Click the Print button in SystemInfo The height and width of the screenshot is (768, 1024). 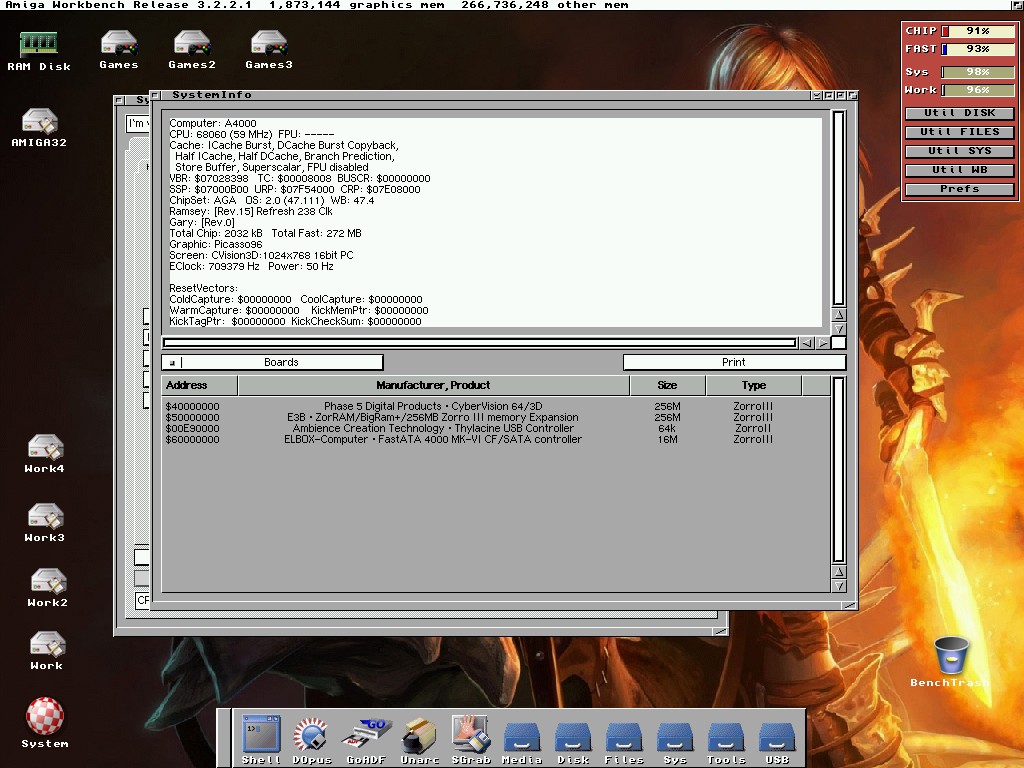734,362
